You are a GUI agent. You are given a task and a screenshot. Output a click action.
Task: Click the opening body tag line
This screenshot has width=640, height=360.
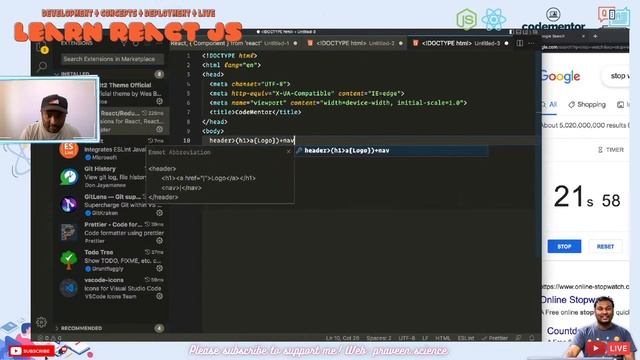[x=213, y=131]
